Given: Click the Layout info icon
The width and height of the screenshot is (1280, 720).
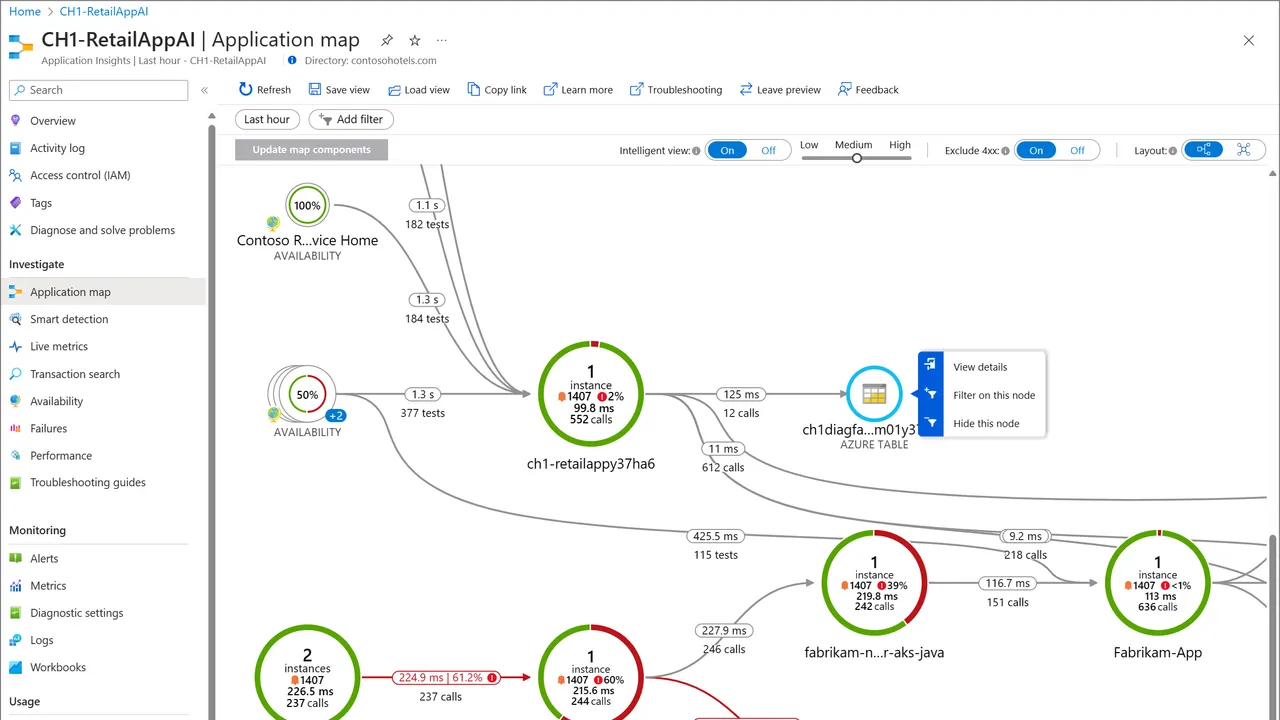Looking at the screenshot, I should click(x=1173, y=151).
